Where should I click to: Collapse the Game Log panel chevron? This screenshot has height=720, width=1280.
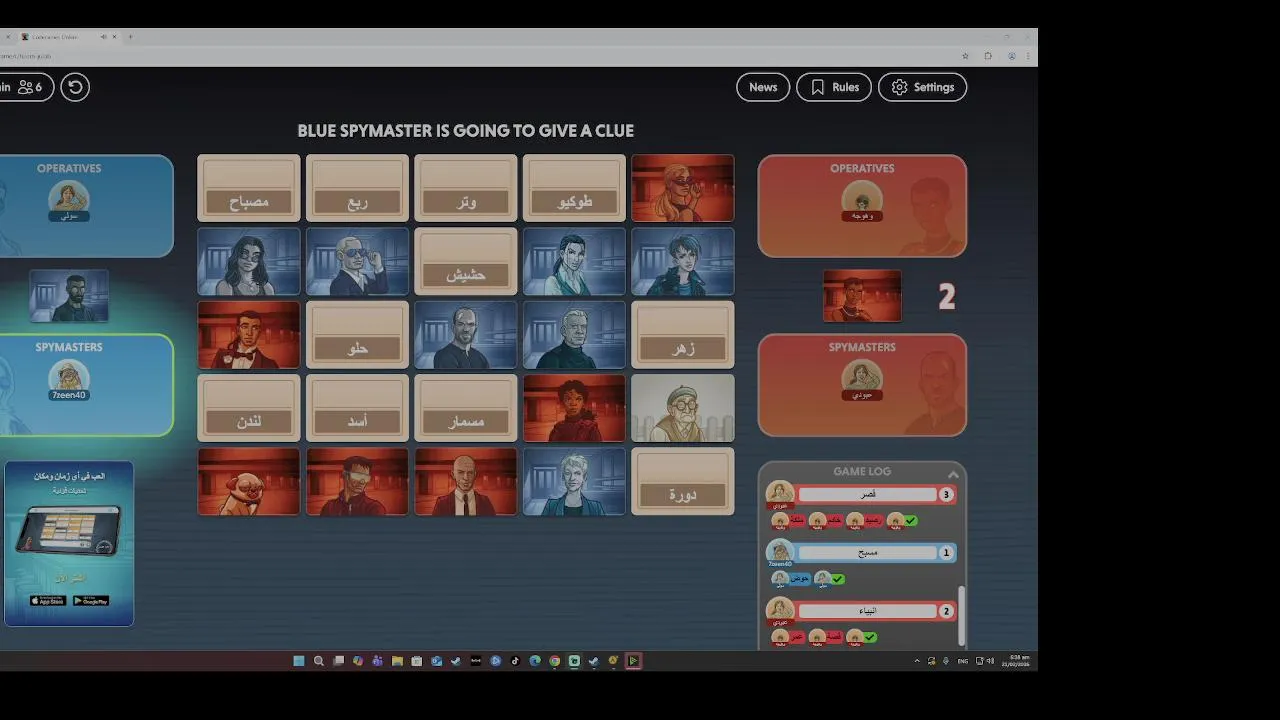click(x=953, y=475)
